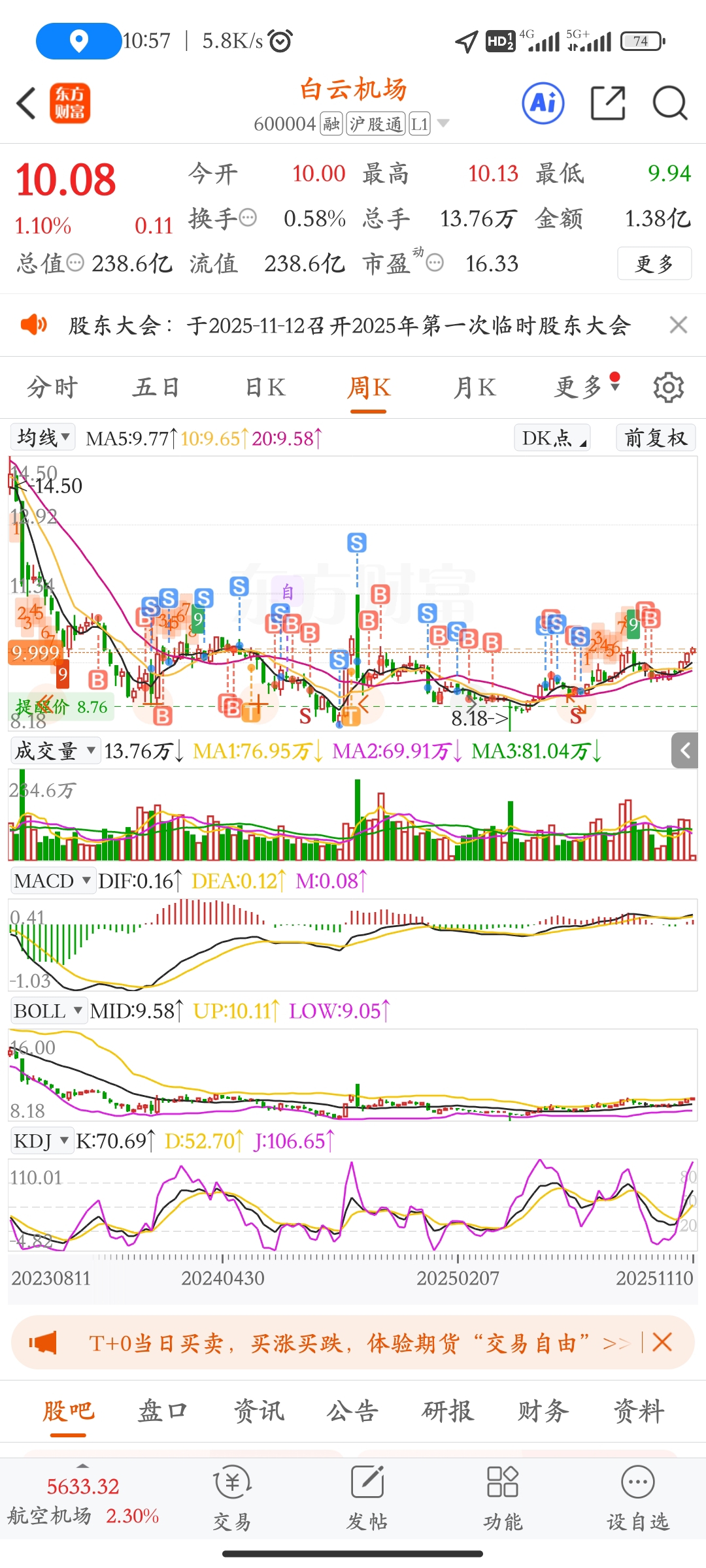Switch to the 财务 tab

tap(543, 1411)
